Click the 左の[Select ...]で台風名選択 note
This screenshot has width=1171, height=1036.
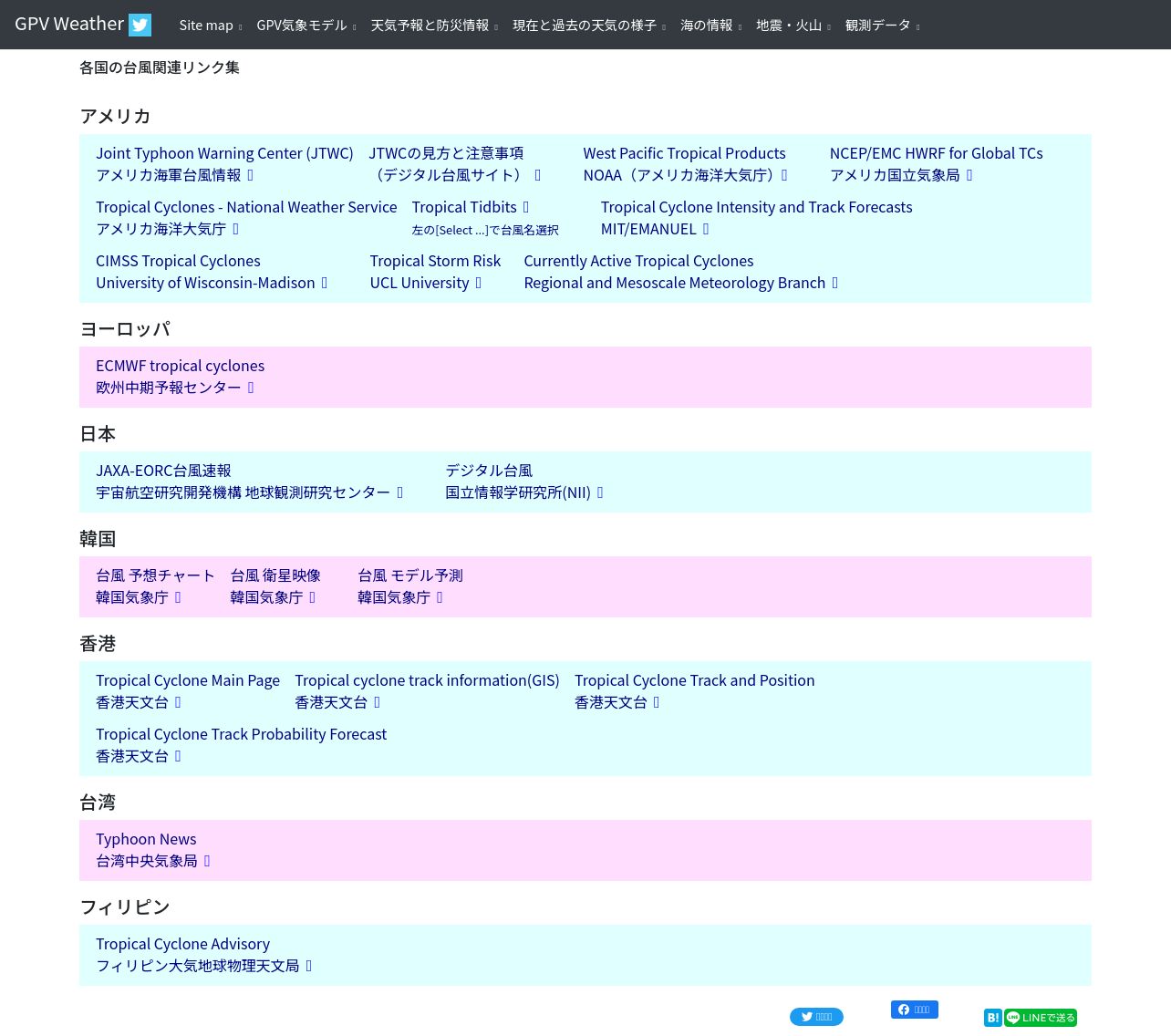(x=485, y=230)
